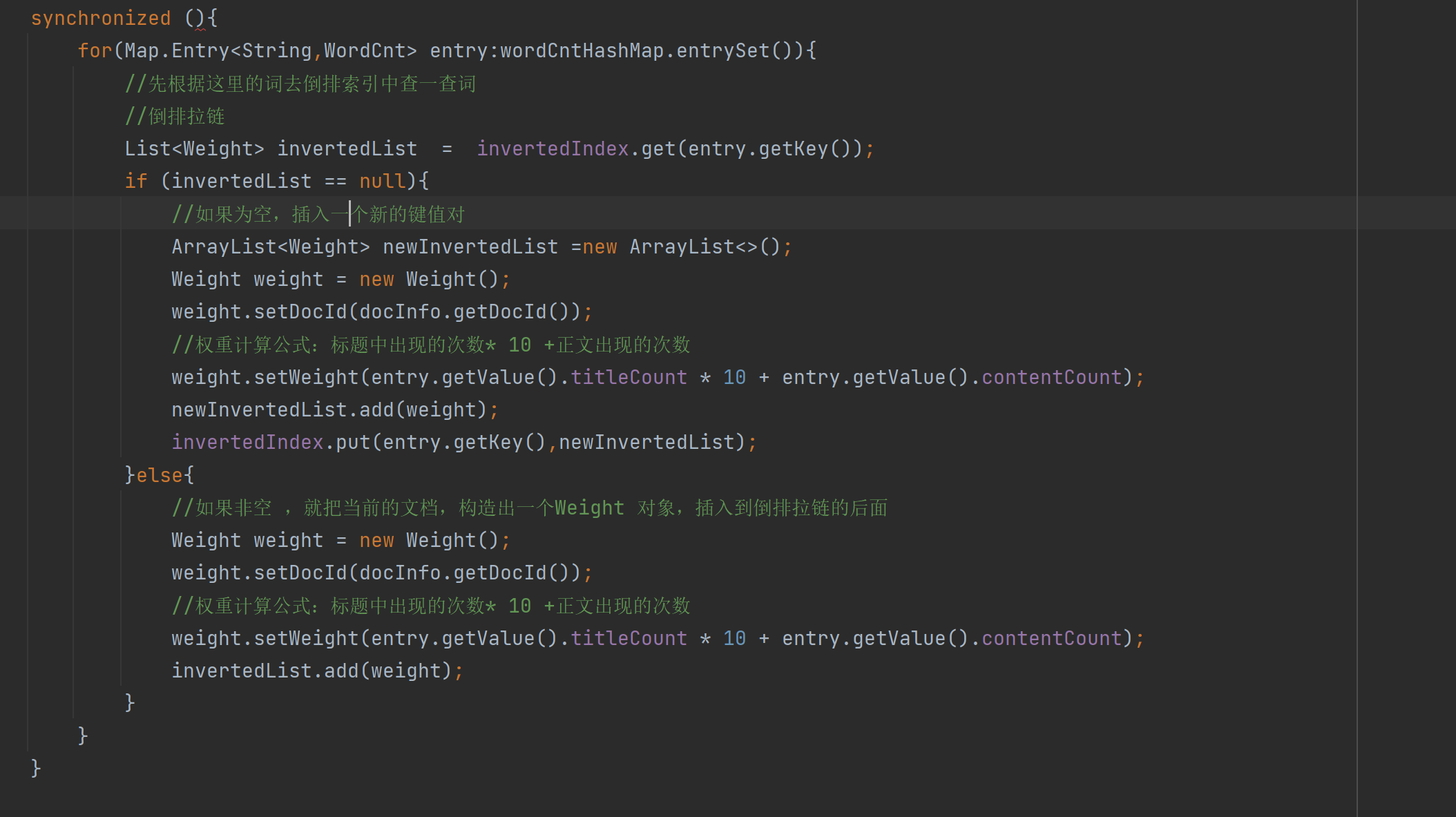
Task: Click the number 10 in the first setWeight call
Action: 734,377
